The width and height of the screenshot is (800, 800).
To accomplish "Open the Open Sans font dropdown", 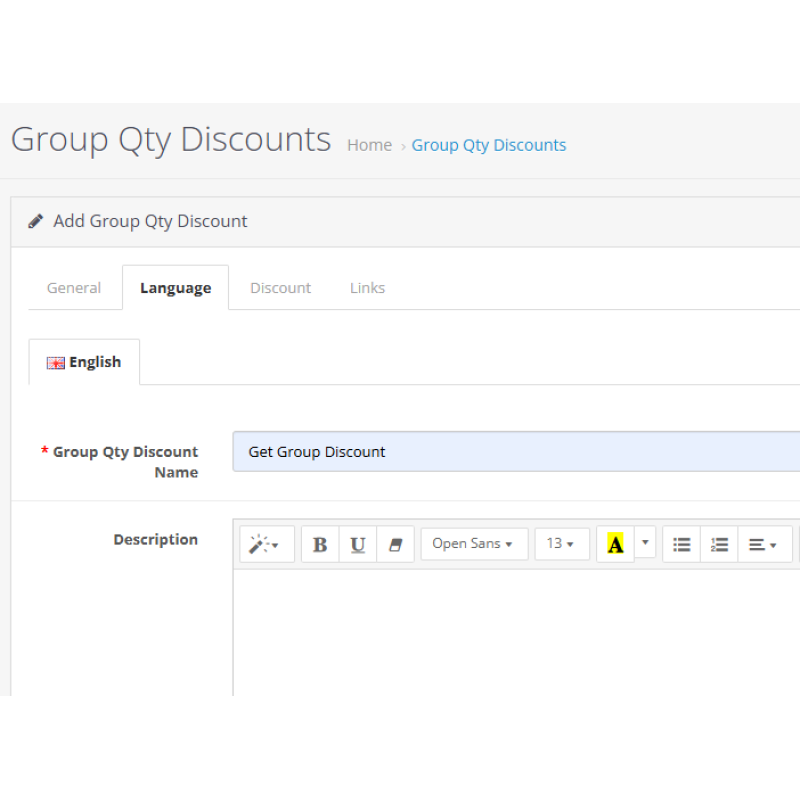I will pos(473,544).
